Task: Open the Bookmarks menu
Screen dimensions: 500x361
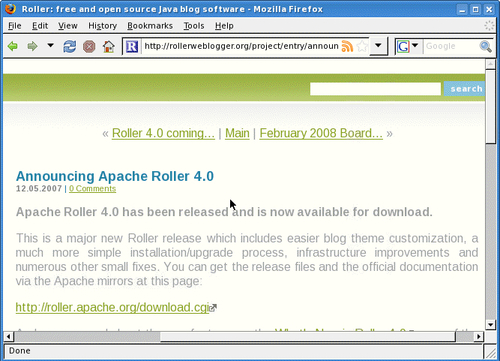Action: pos(150,26)
